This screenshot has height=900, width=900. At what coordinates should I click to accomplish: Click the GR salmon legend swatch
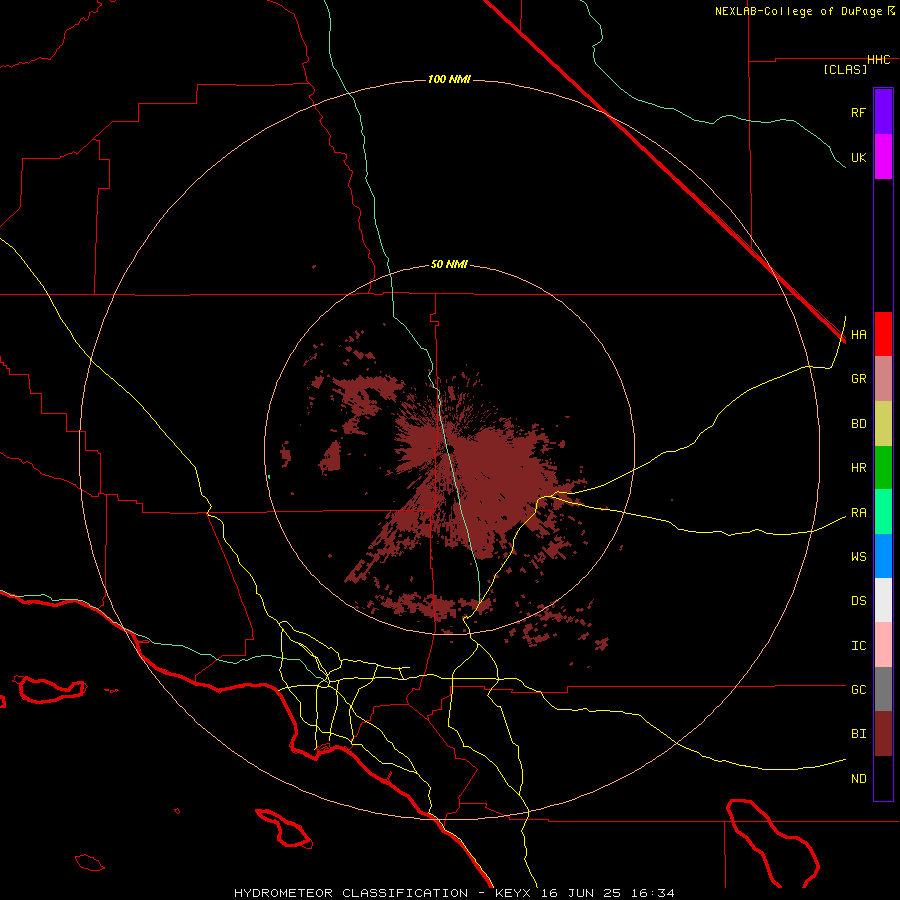(x=883, y=379)
